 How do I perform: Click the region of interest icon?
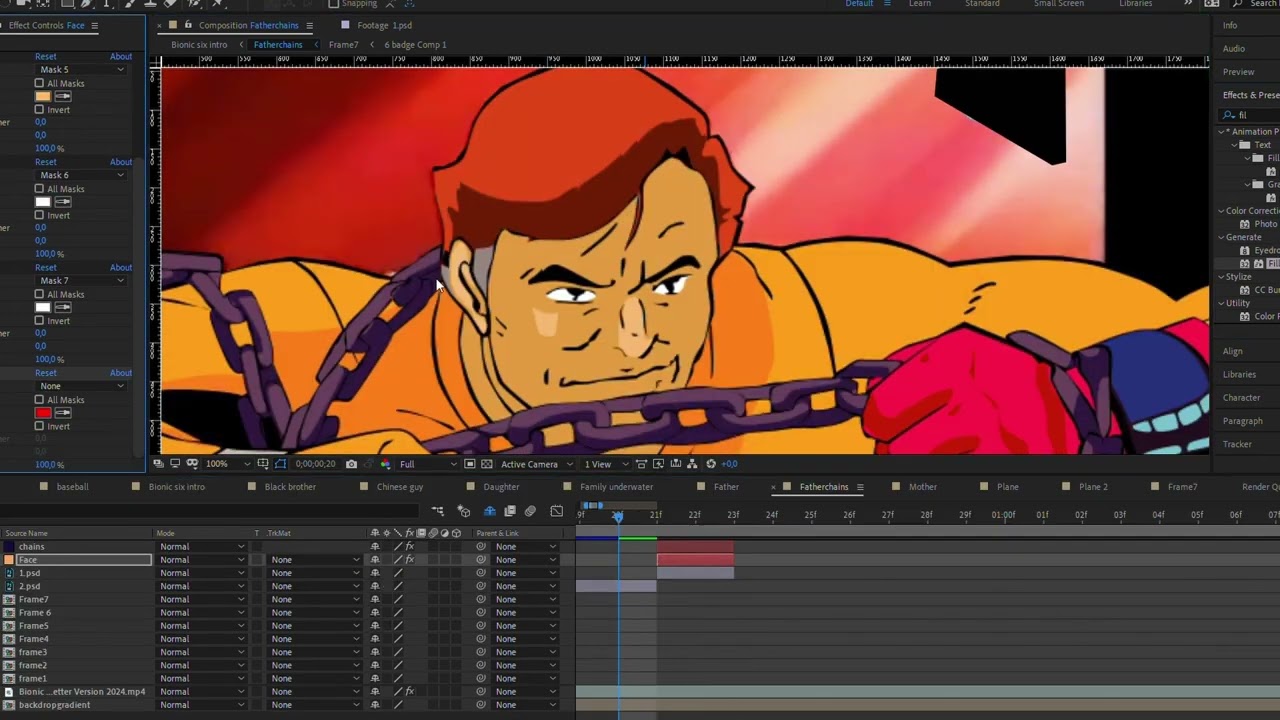[x=470, y=464]
